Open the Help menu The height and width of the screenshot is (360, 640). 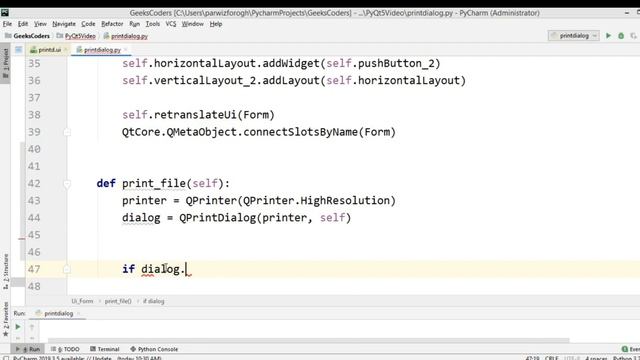pos(216,24)
